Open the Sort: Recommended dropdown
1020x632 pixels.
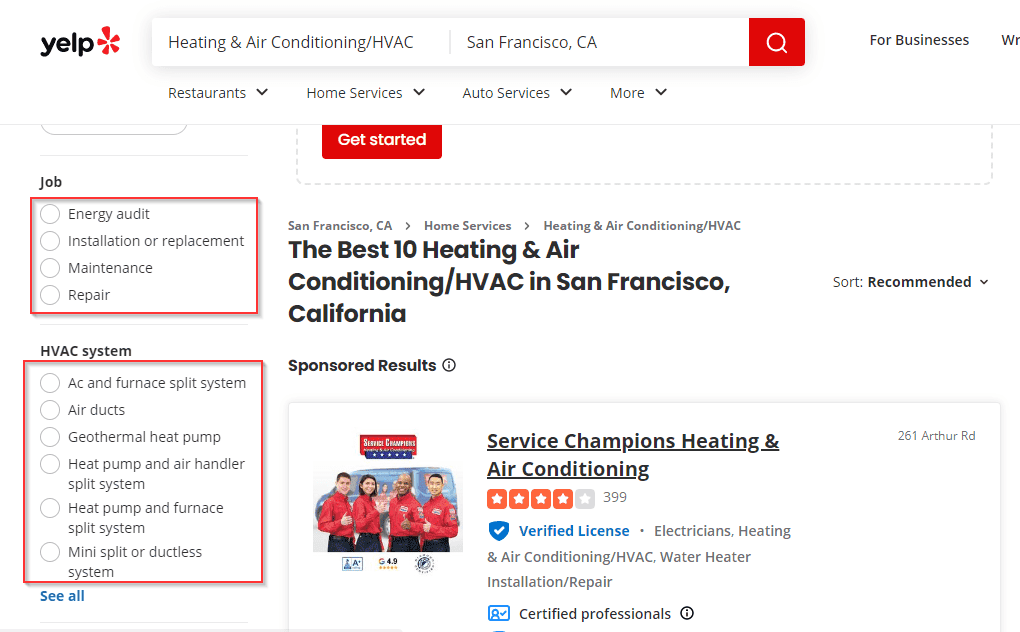click(911, 282)
